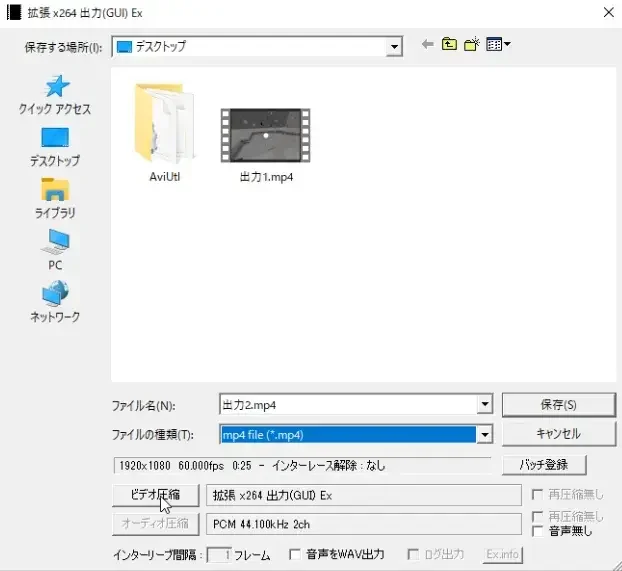The width and height of the screenshot is (622, 571).
Task: Select PC in the places sidebar
Action: (x=55, y=250)
